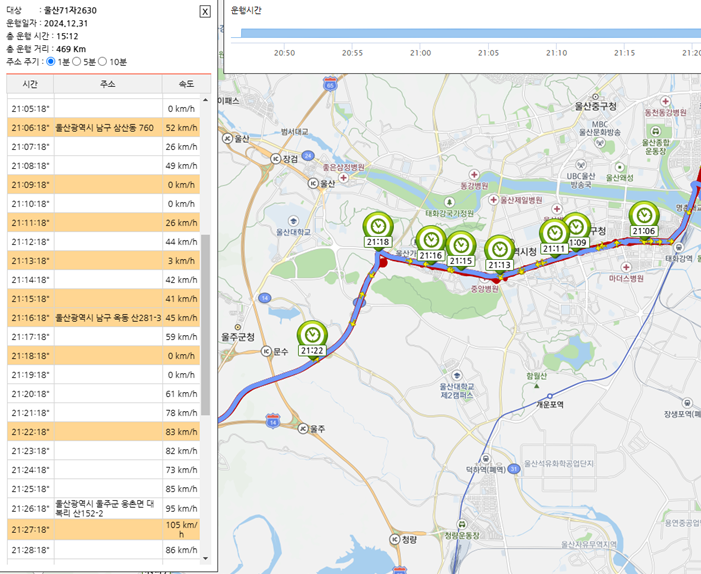Image resolution: width=701 pixels, height=574 pixels.
Task: Click the table's scroll-up arrow
Action: [x=206, y=101]
